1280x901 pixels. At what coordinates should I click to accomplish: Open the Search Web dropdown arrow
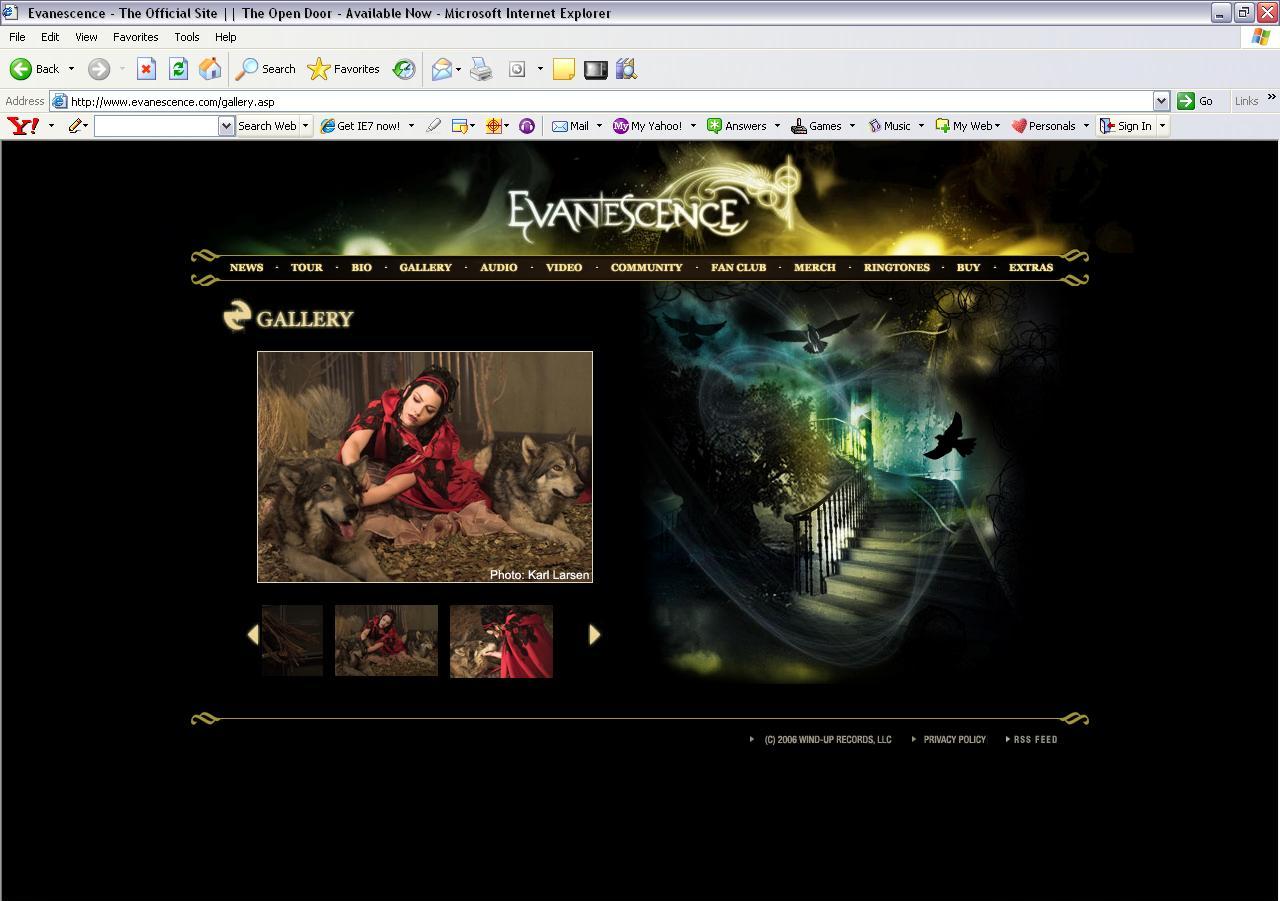point(306,126)
